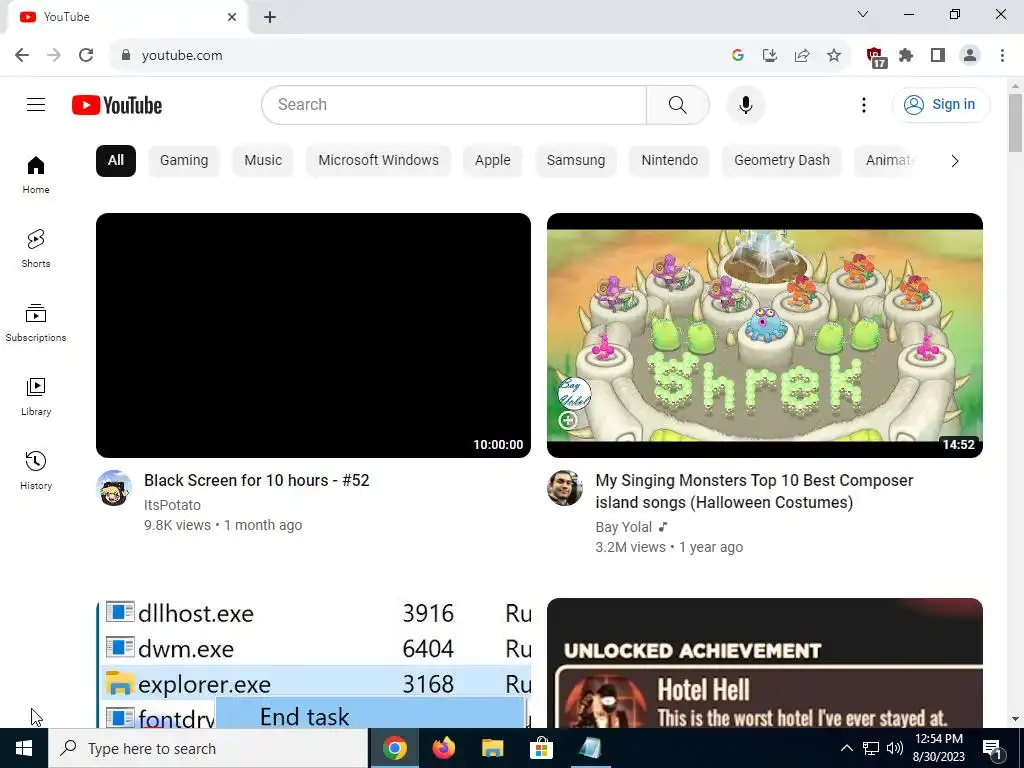Select the Geometry Dash filter chip
The width and height of the screenshot is (1024, 768).
coord(782,161)
